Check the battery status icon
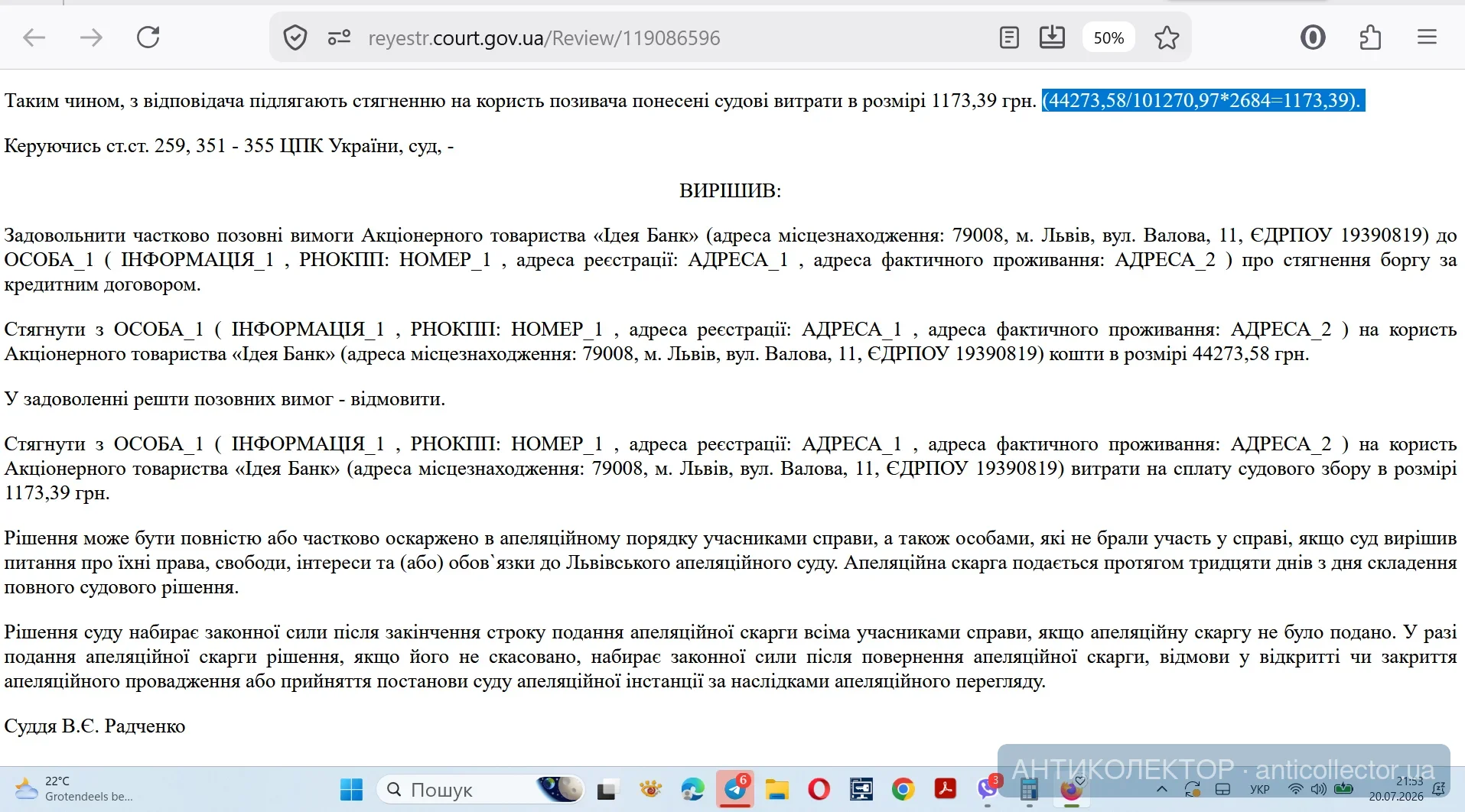This screenshot has height=812, width=1465. coord(1344,789)
